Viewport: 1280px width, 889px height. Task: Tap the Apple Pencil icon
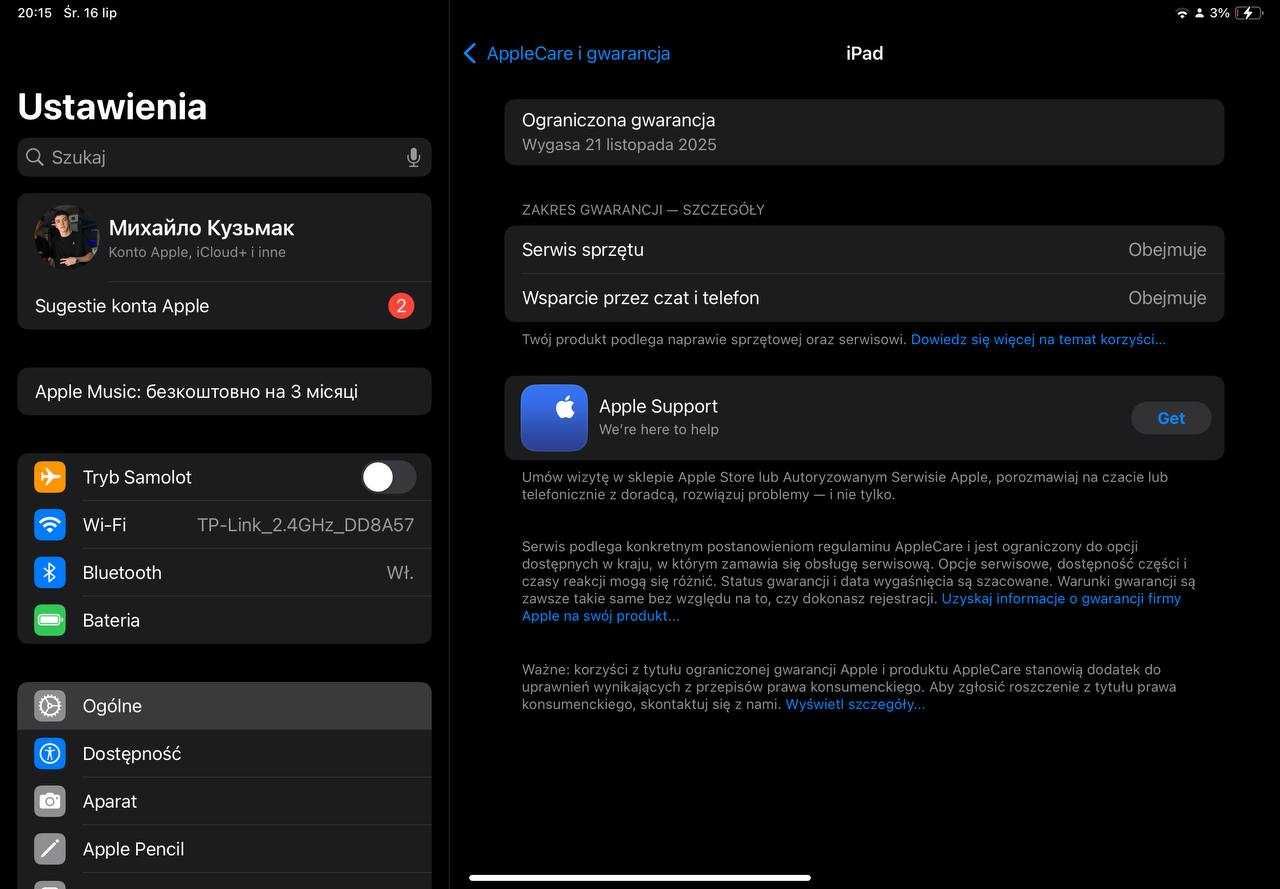click(50, 849)
